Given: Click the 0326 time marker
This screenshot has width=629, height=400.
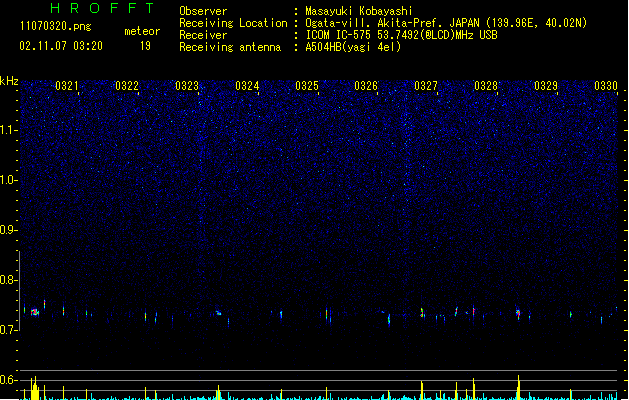Looking at the screenshot, I should [x=366, y=86].
